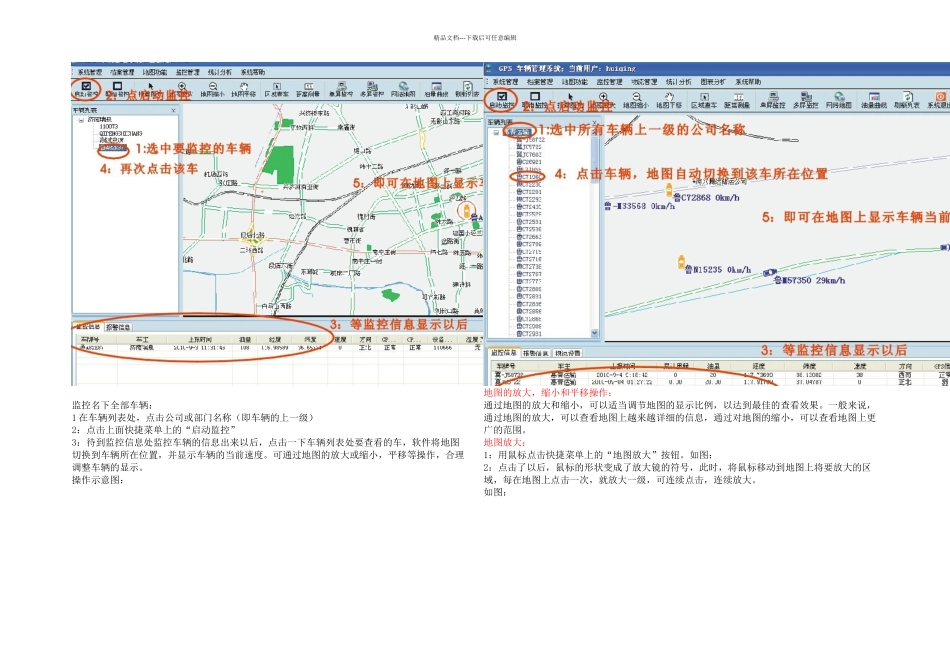Screen dimensions: 950x672
Task: Open 油量曲线 chart in right GPS window
Action: [874, 99]
